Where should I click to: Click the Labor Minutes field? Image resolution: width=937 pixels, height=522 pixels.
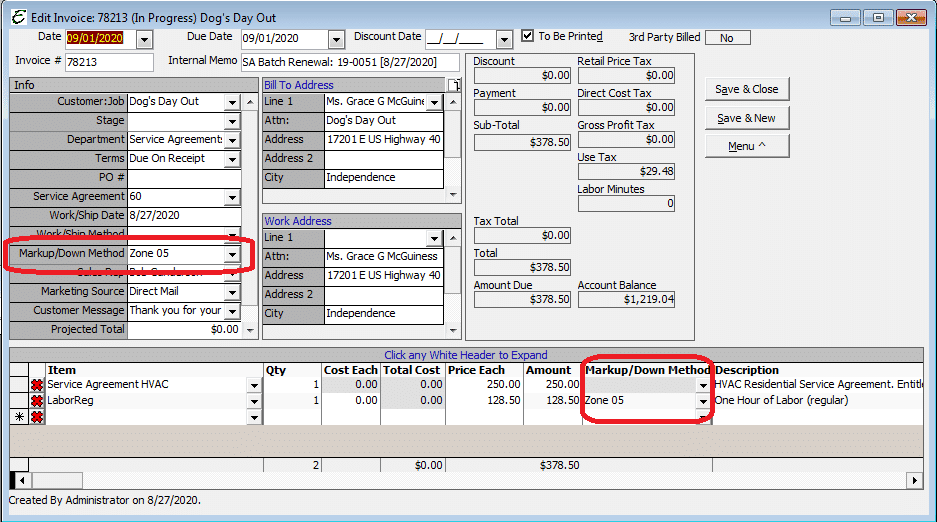pos(626,204)
